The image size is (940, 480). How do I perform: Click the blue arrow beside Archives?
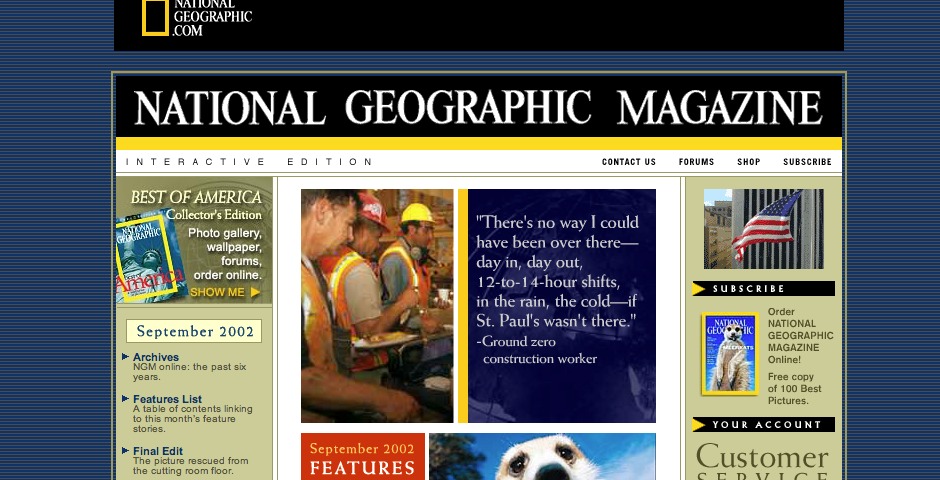pos(125,357)
